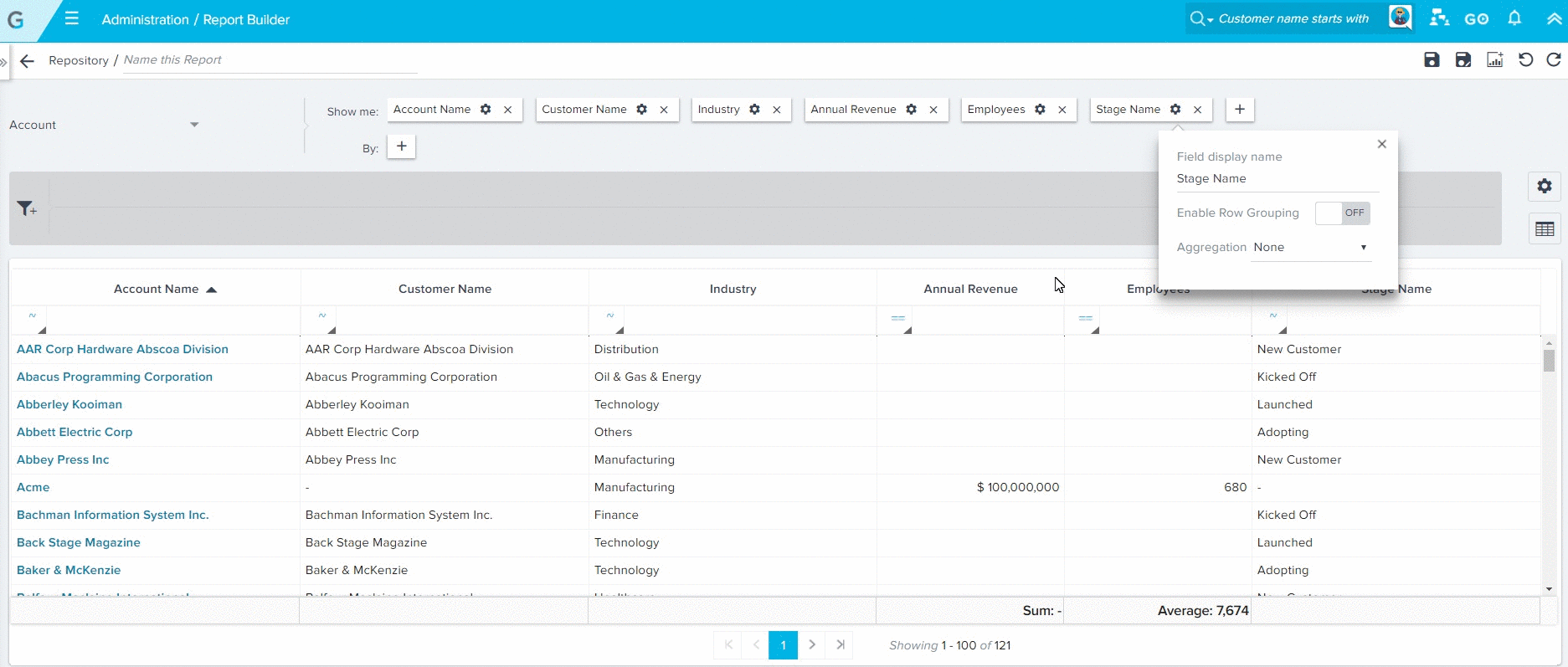Click the Repository breadcrumb link
Screen dimensions: 1568x667
[79, 60]
